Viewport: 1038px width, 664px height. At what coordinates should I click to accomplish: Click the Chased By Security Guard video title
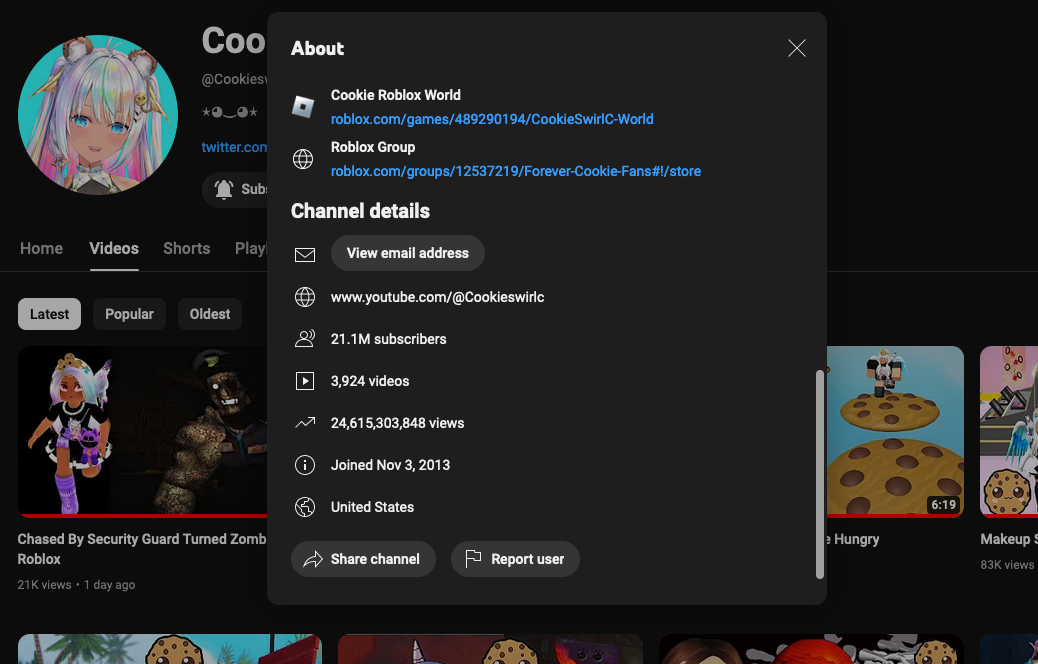click(142, 549)
